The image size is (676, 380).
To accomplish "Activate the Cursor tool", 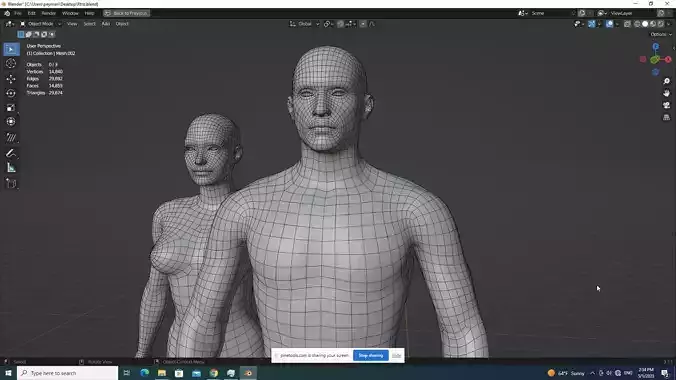I will tap(11, 64).
